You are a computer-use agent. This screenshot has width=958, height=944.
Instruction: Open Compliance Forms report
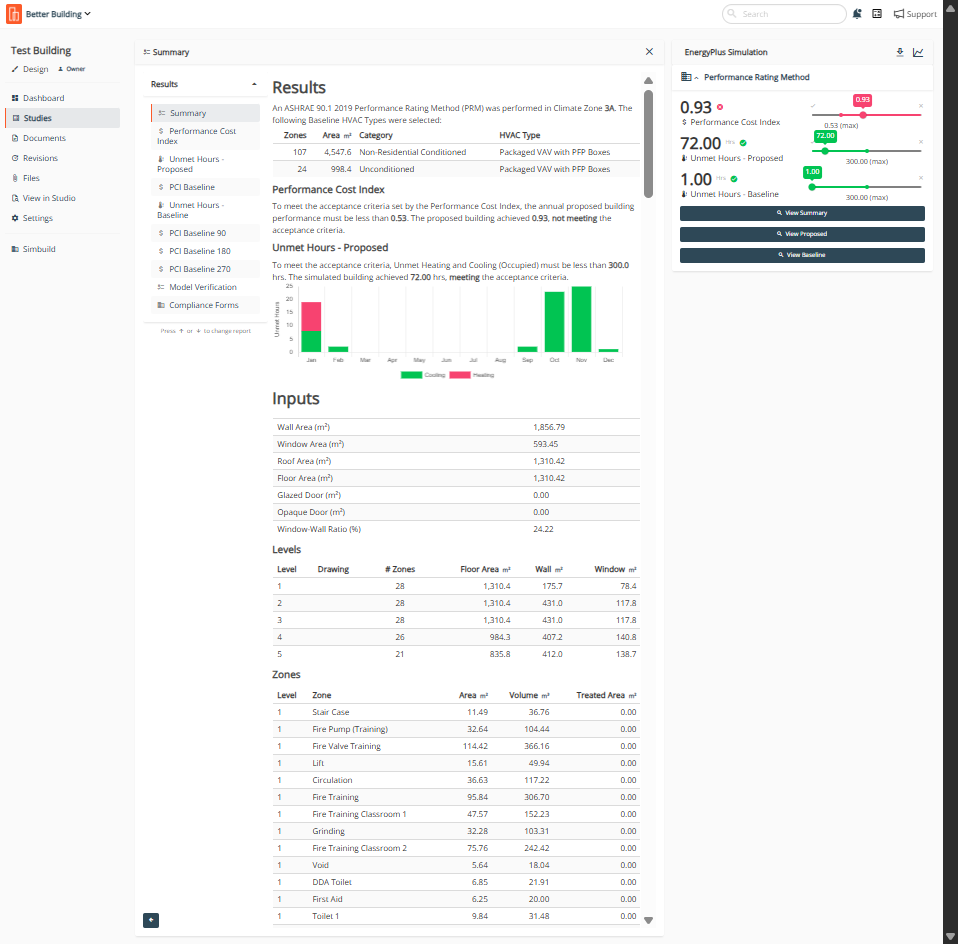tap(205, 305)
